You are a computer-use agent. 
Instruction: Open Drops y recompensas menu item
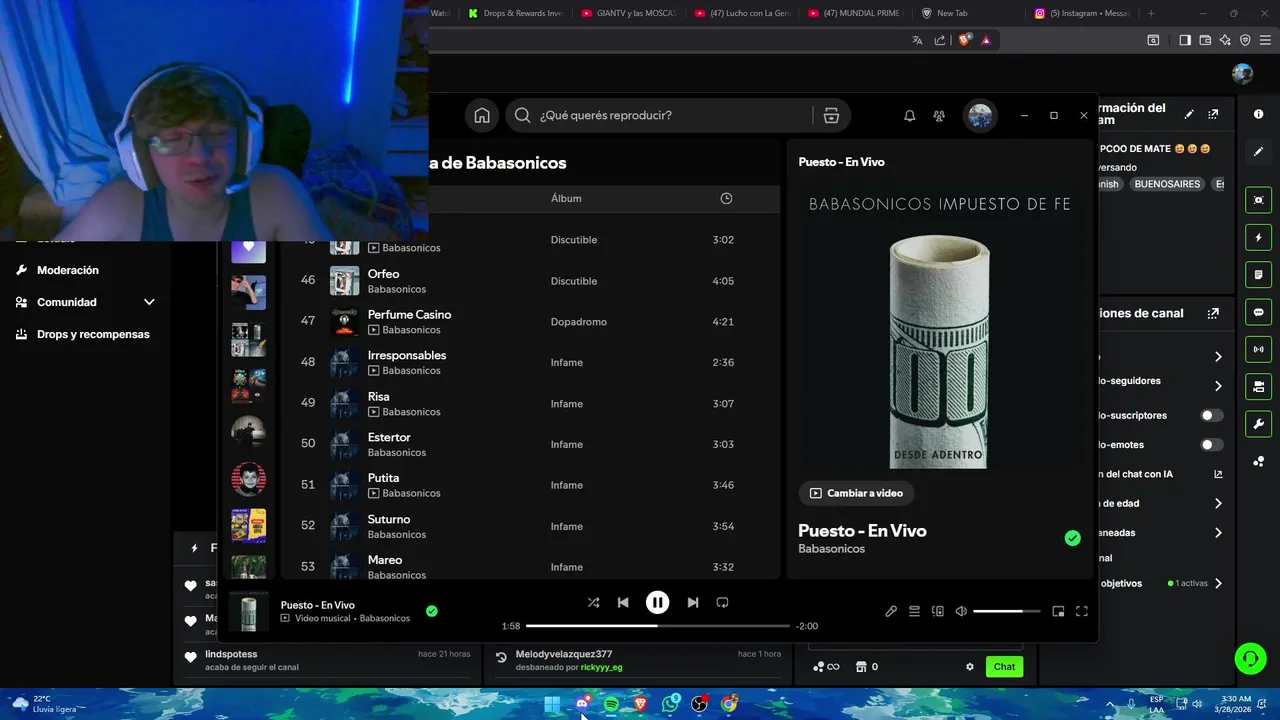(x=93, y=334)
